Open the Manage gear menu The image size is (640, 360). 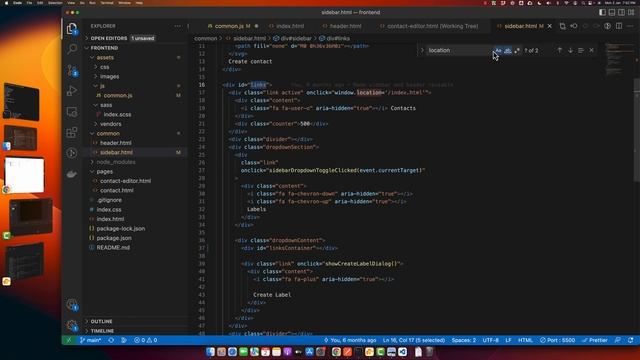[72, 325]
